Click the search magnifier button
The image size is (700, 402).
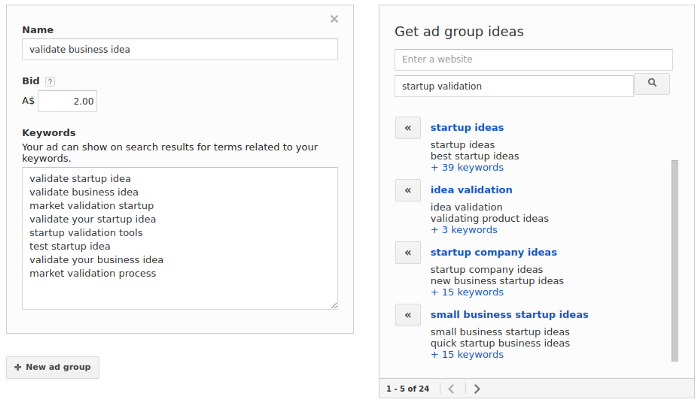point(653,84)
